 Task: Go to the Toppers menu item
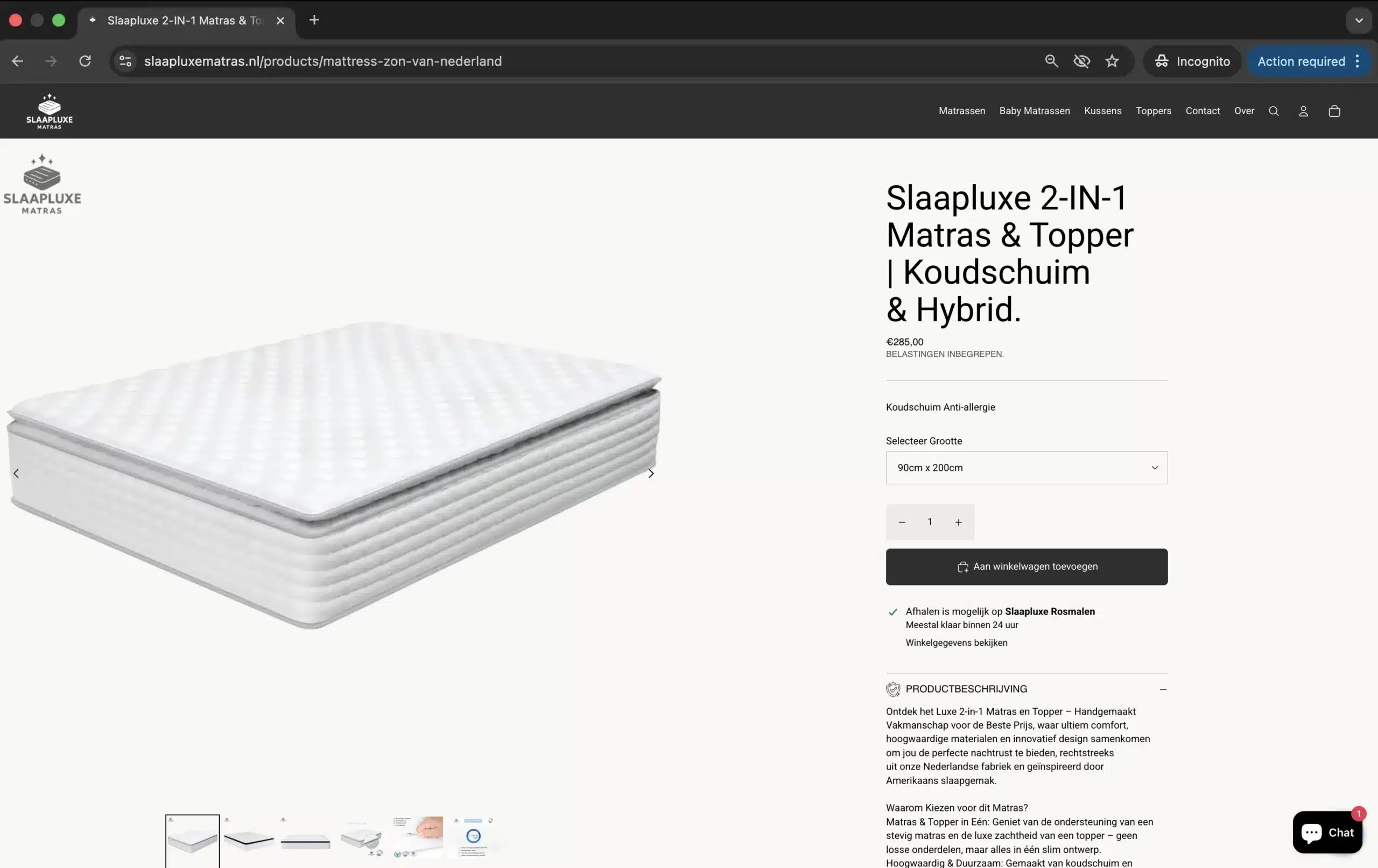click(x=1153, y=111)
